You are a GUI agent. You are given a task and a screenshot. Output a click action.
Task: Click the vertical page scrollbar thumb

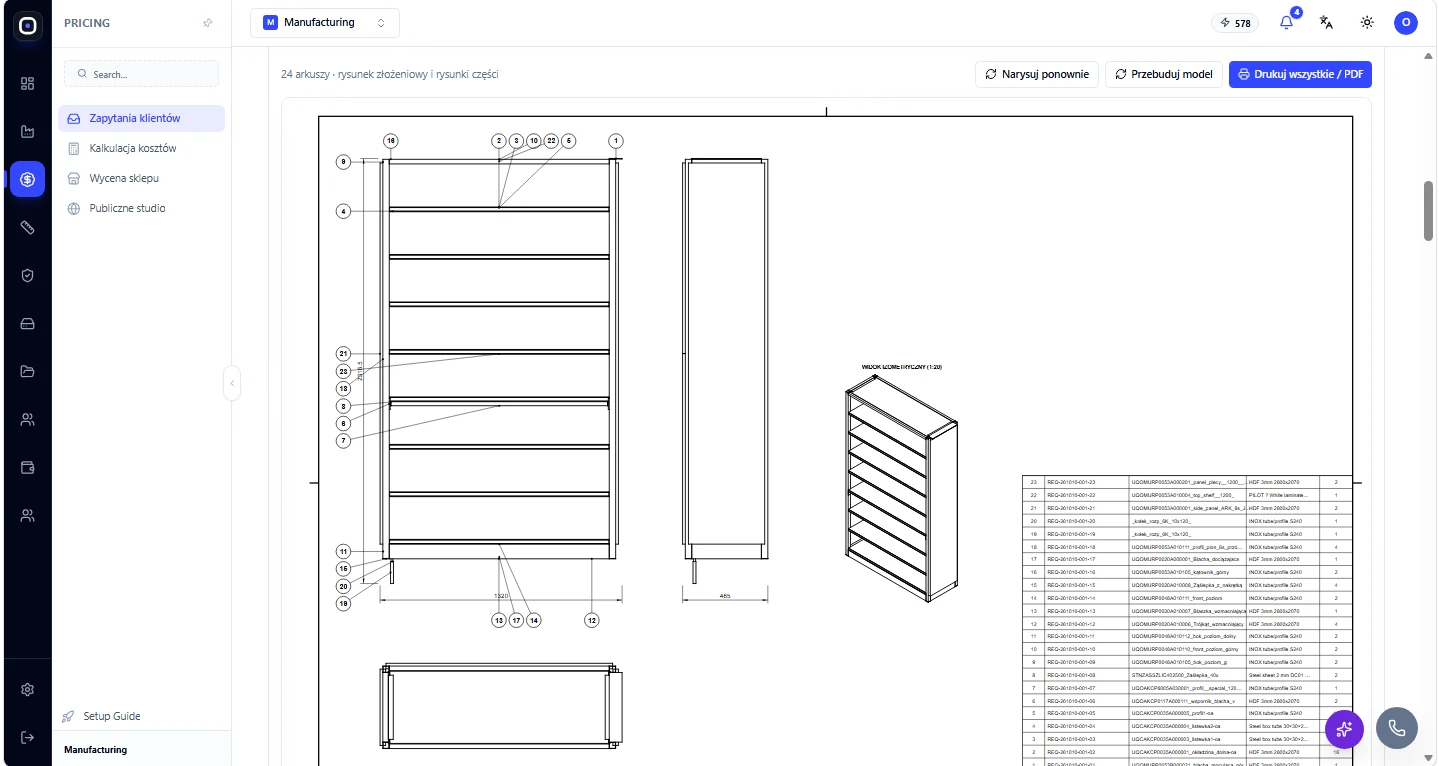pyautogui.click(x=1429, y=210)
